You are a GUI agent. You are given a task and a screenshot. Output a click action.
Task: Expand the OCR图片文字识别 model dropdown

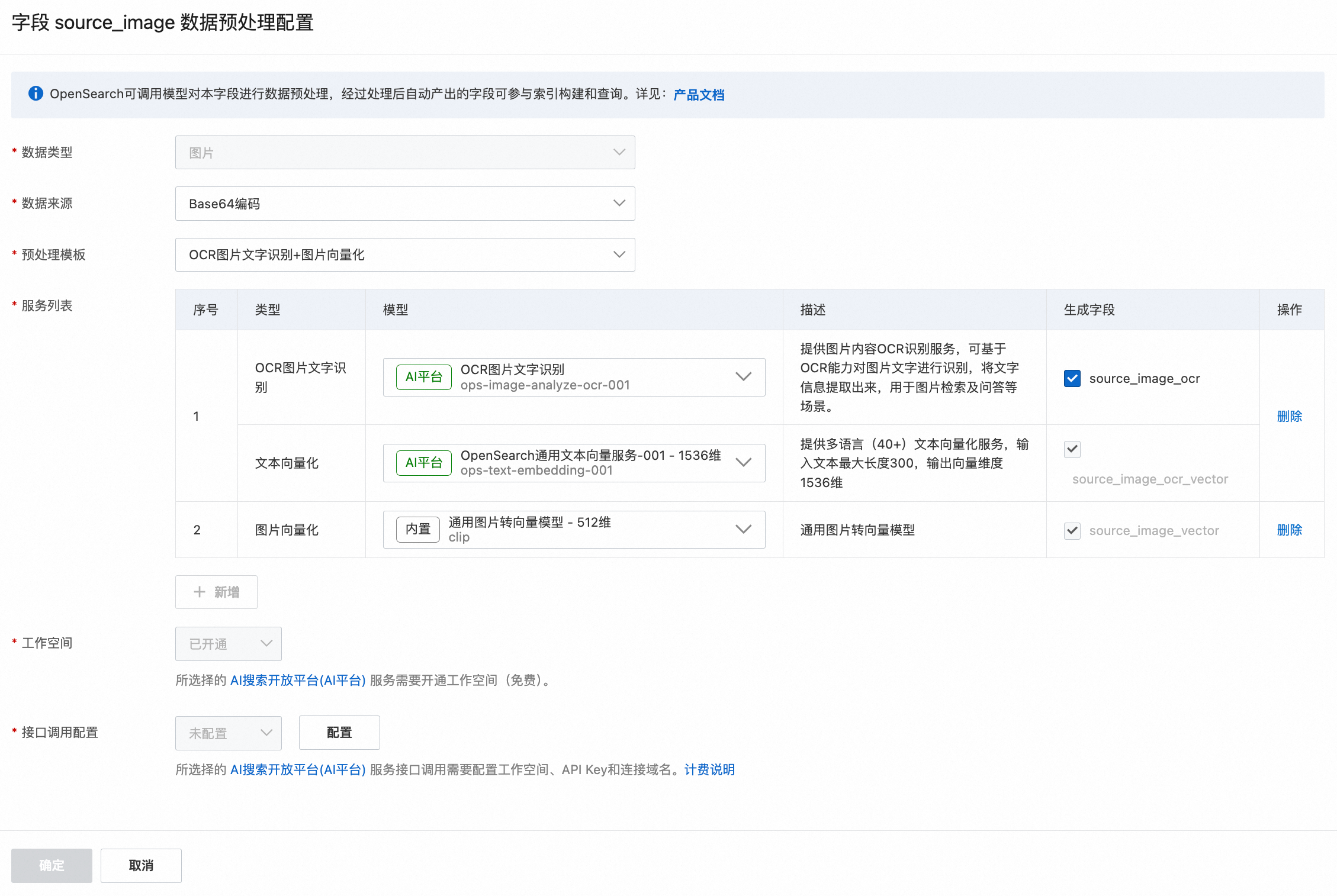pyautogui.click(x=574, y=377)
